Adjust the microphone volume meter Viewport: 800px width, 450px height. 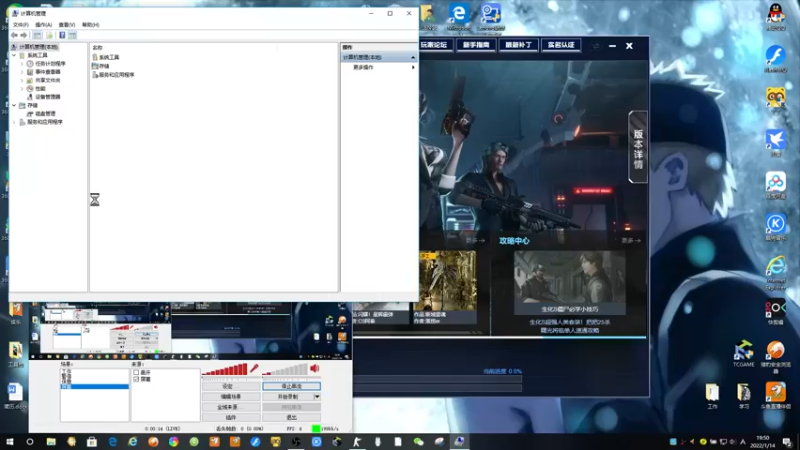tap(224, 371)
